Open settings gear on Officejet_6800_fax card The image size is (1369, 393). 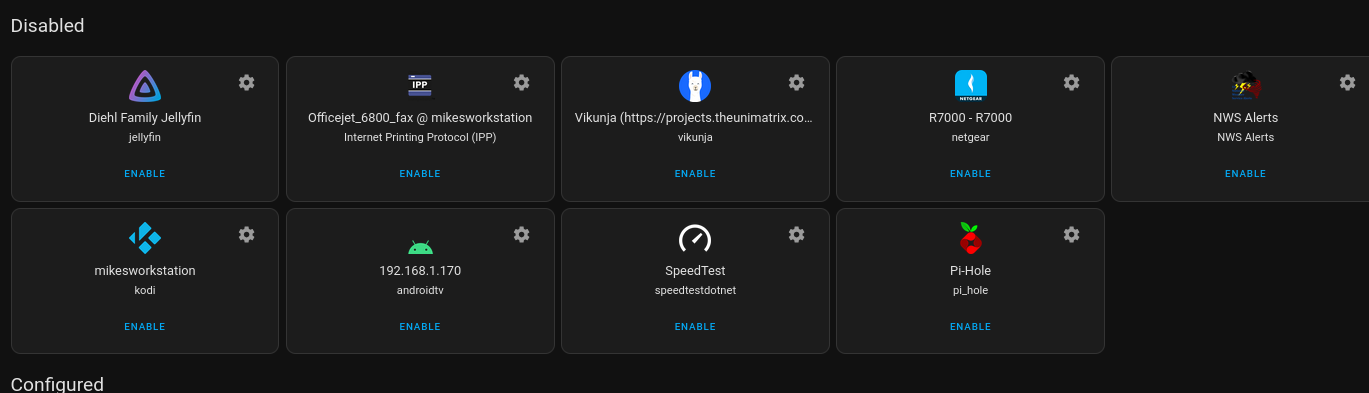pyautogui.click(x=521, y=82)
